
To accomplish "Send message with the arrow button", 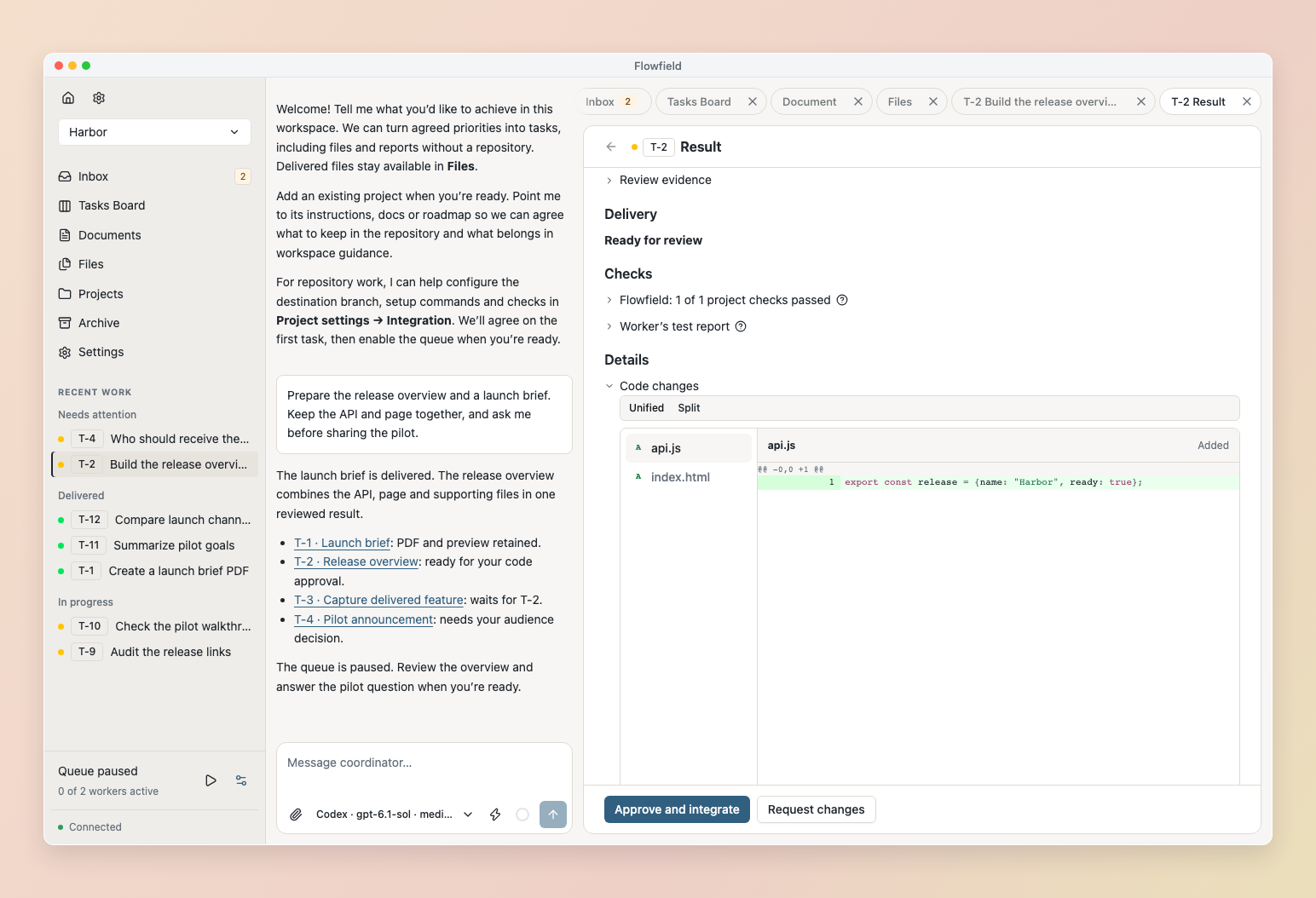I will point(553,815).
